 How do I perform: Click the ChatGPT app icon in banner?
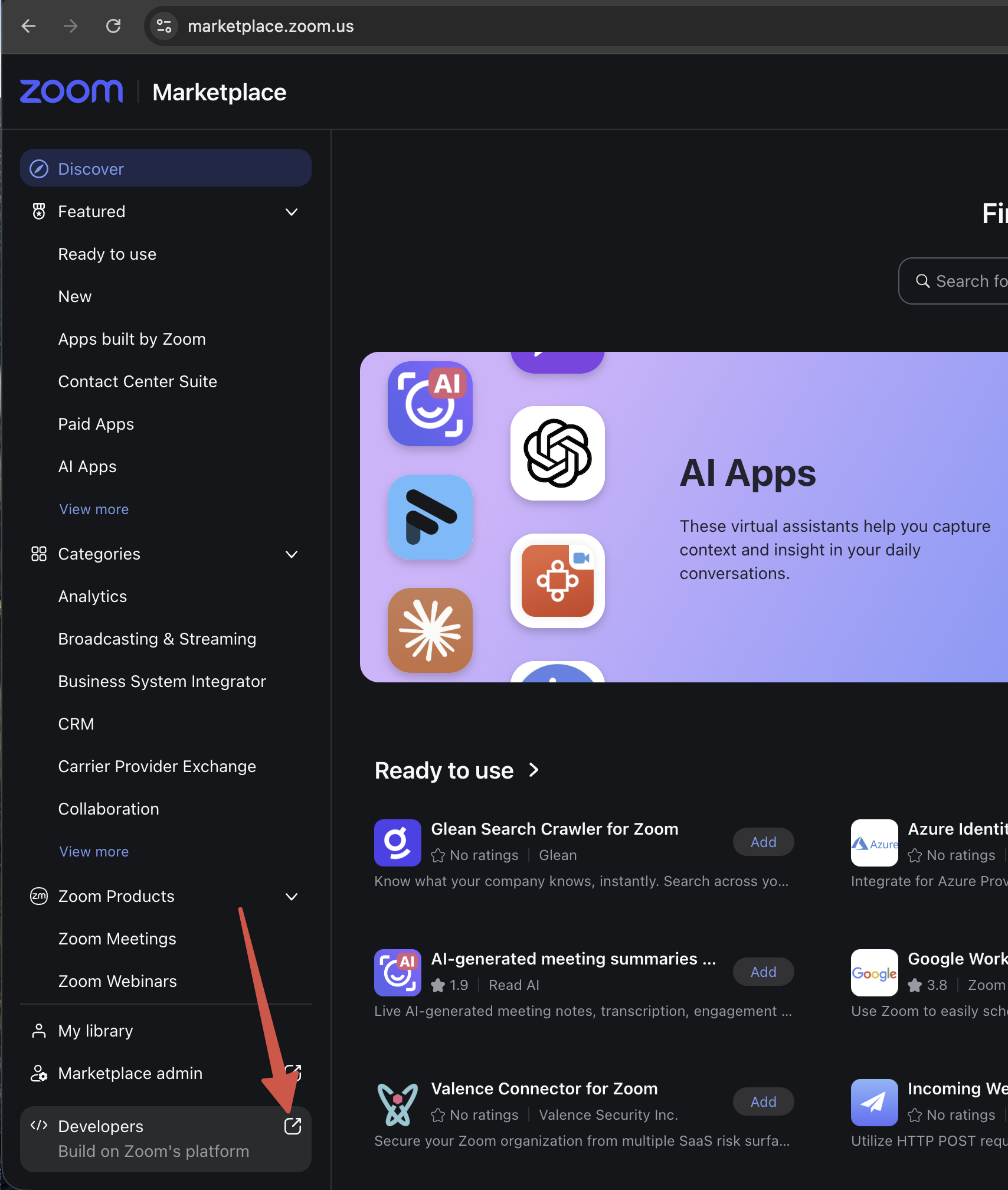pyautogui.click(x=558, y=453)
